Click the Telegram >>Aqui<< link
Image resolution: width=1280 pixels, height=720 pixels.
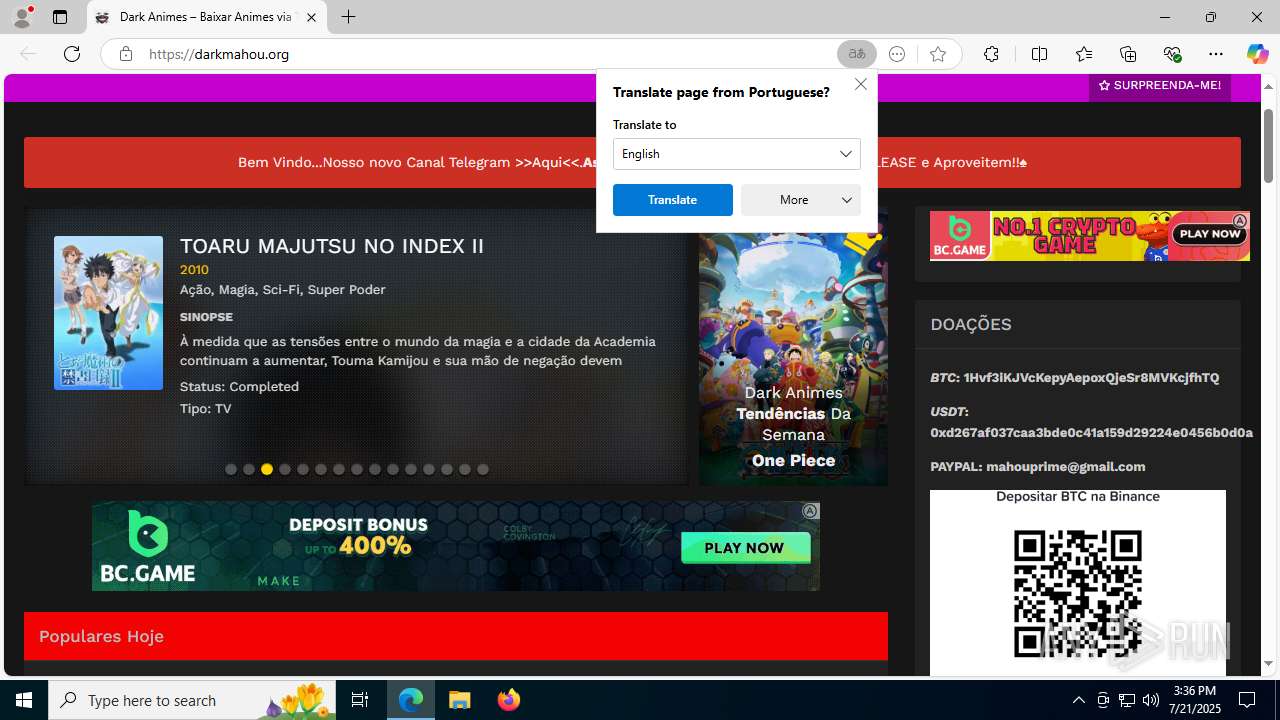click(548, 162)
